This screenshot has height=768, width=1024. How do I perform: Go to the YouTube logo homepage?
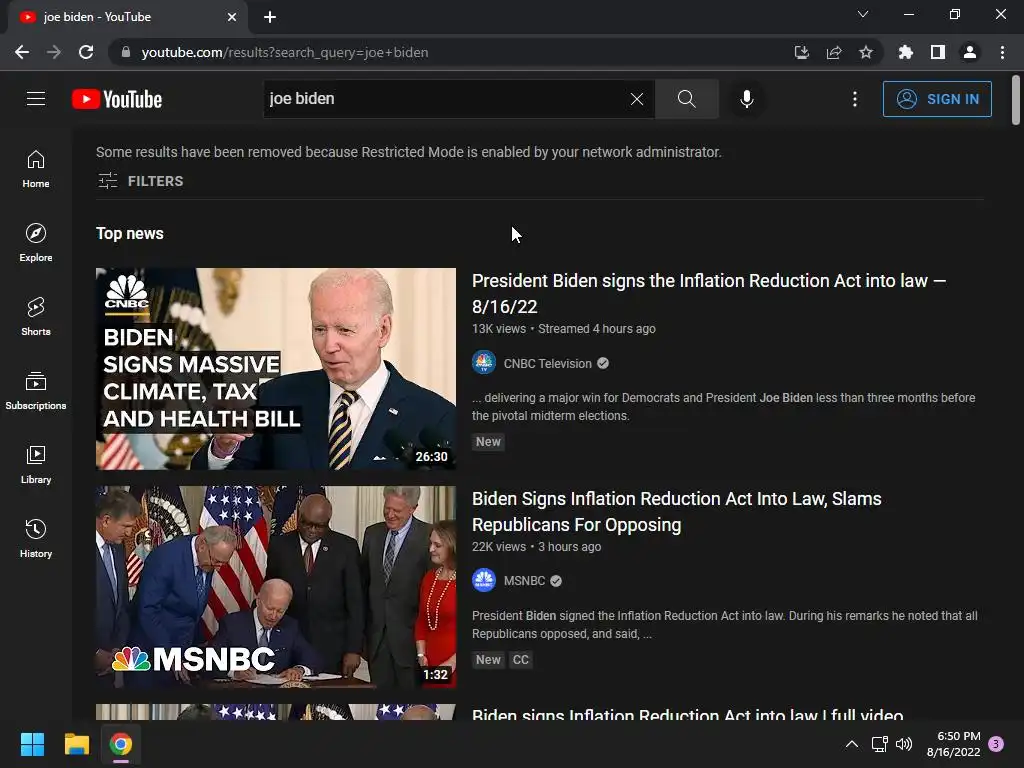[x=117, y=99]
